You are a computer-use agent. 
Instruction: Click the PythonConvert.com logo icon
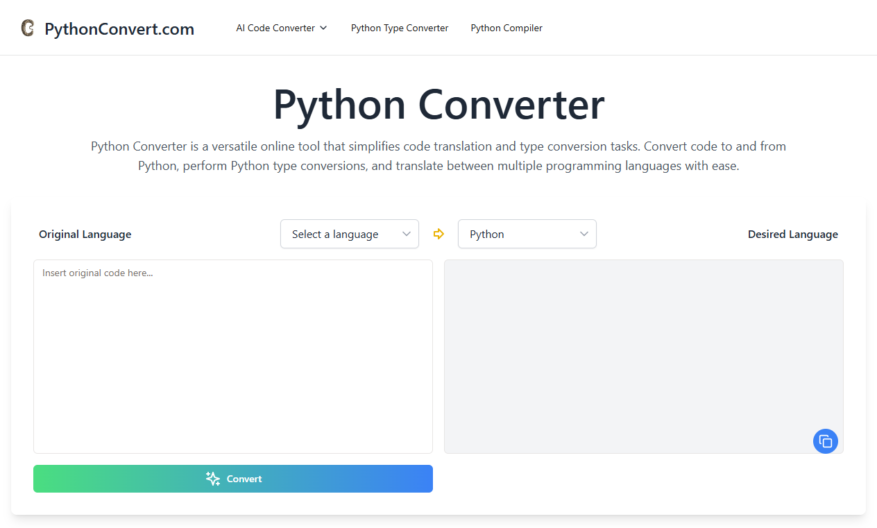(27, 28)
